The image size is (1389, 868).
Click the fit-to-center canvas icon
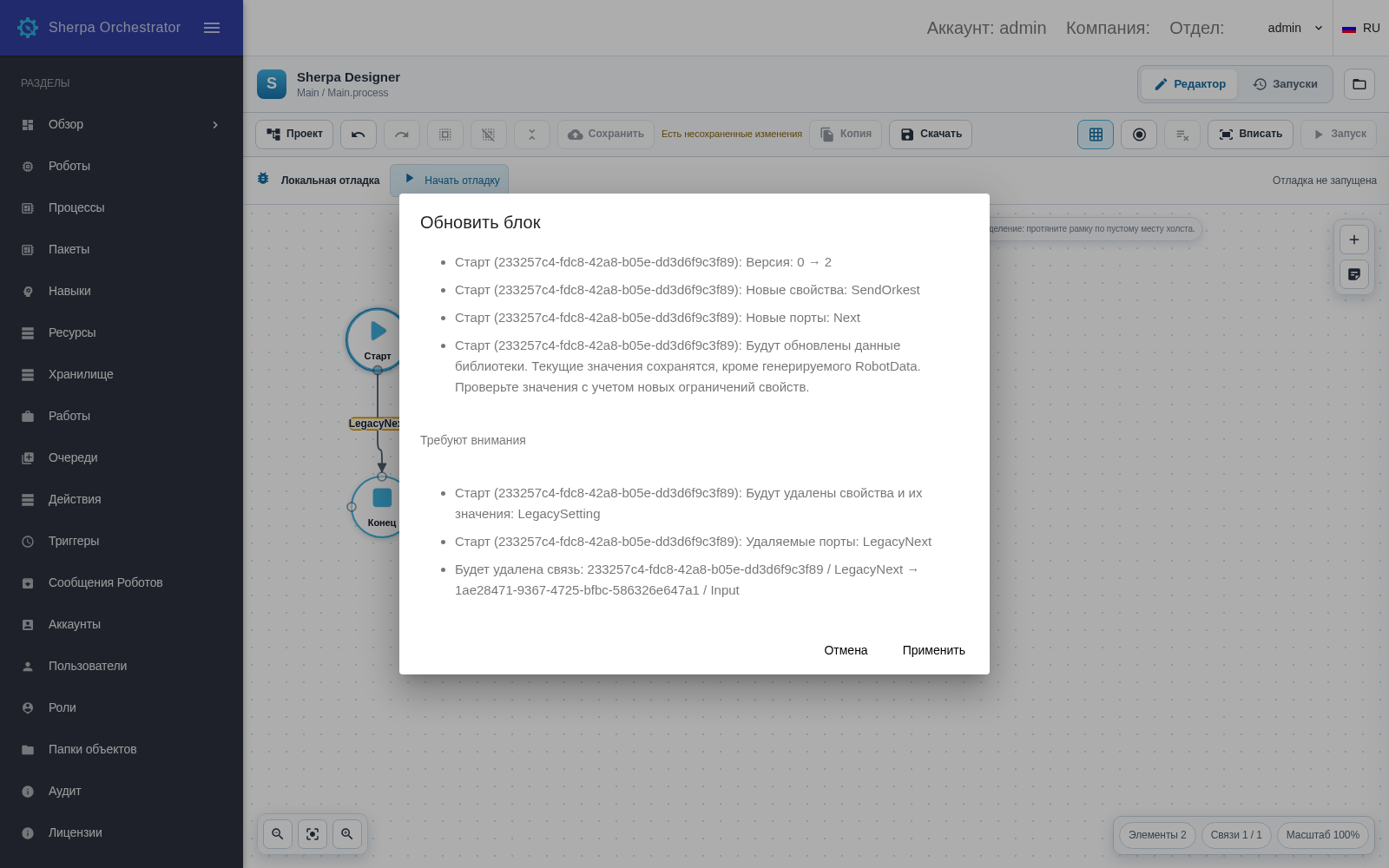click(313, 834)
